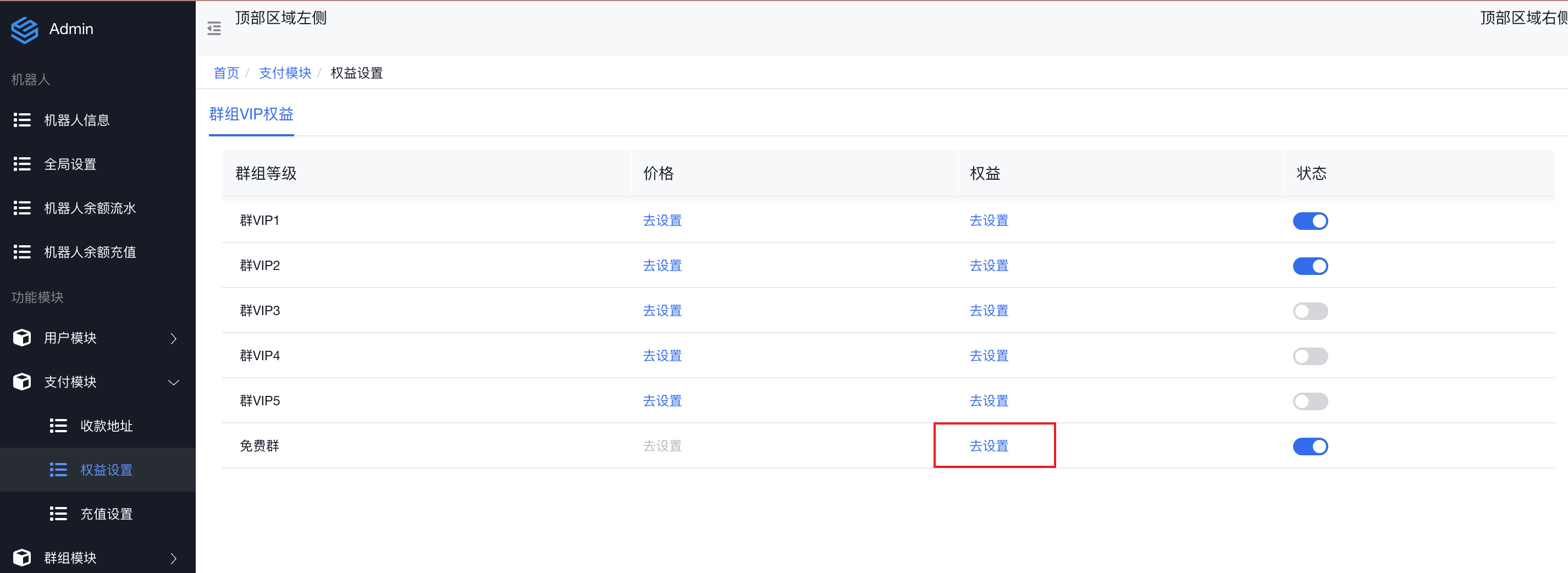Expand 用户模块 submenu chevron
This screenshot has width=1568, height=573.
point(174,339)
